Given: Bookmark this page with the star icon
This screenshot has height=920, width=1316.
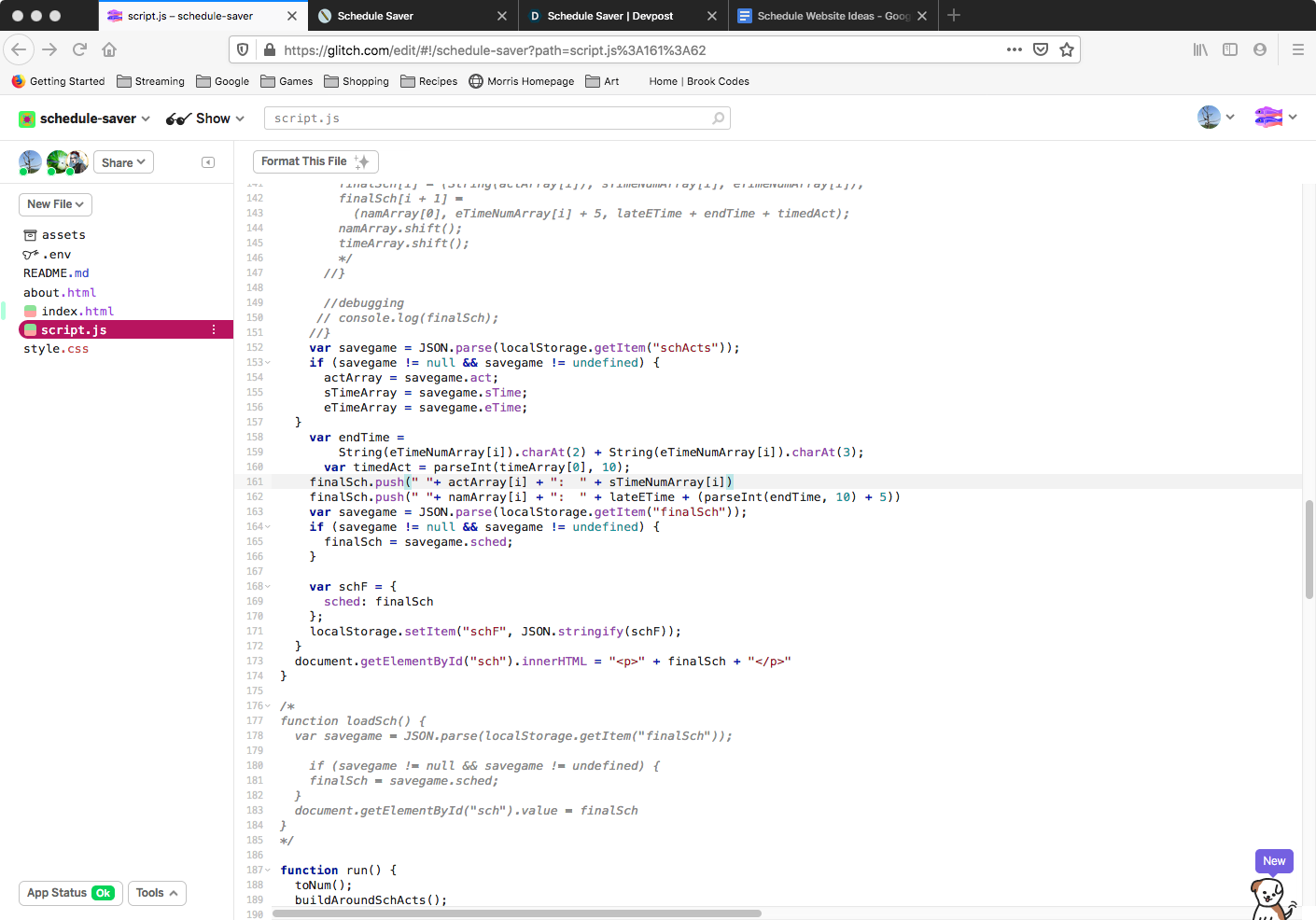Looking at the screenshot, I should 1067,49.
